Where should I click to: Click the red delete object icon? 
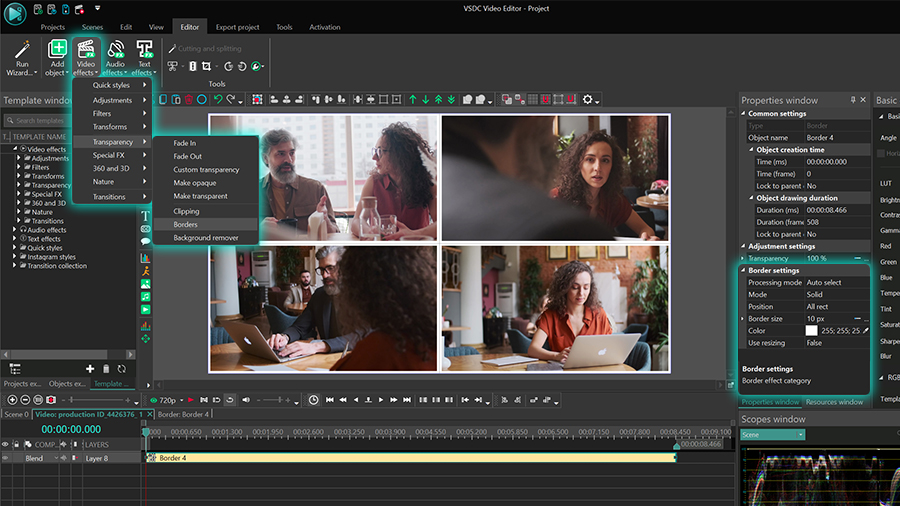click(x=189, y=99)
